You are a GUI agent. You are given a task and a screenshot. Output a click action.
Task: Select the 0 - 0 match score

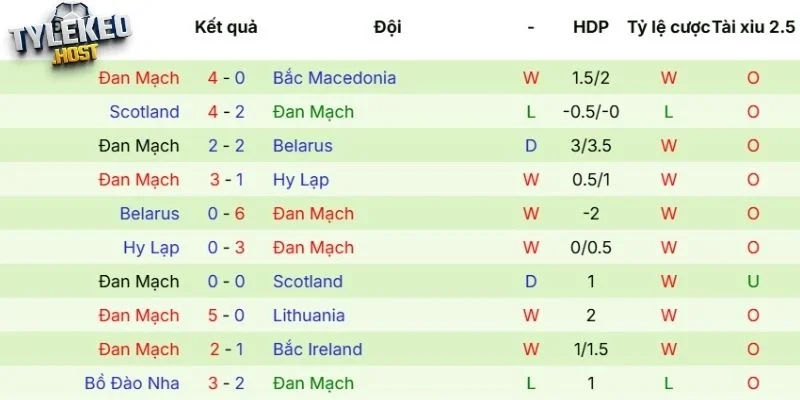[226, 282]
